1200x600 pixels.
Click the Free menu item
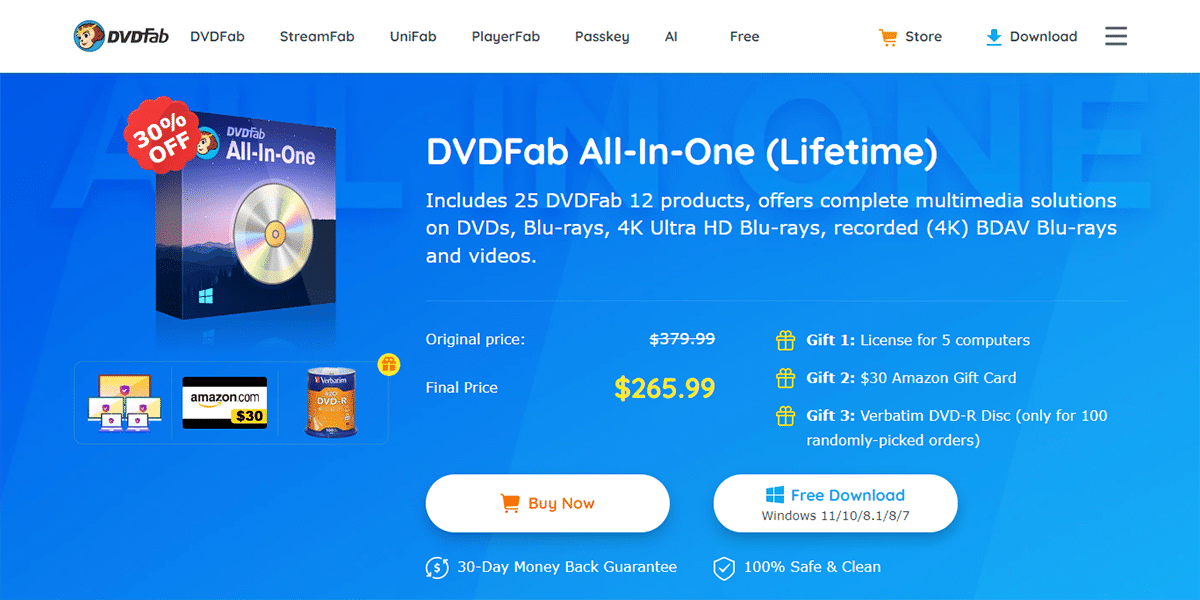(745, 36)
